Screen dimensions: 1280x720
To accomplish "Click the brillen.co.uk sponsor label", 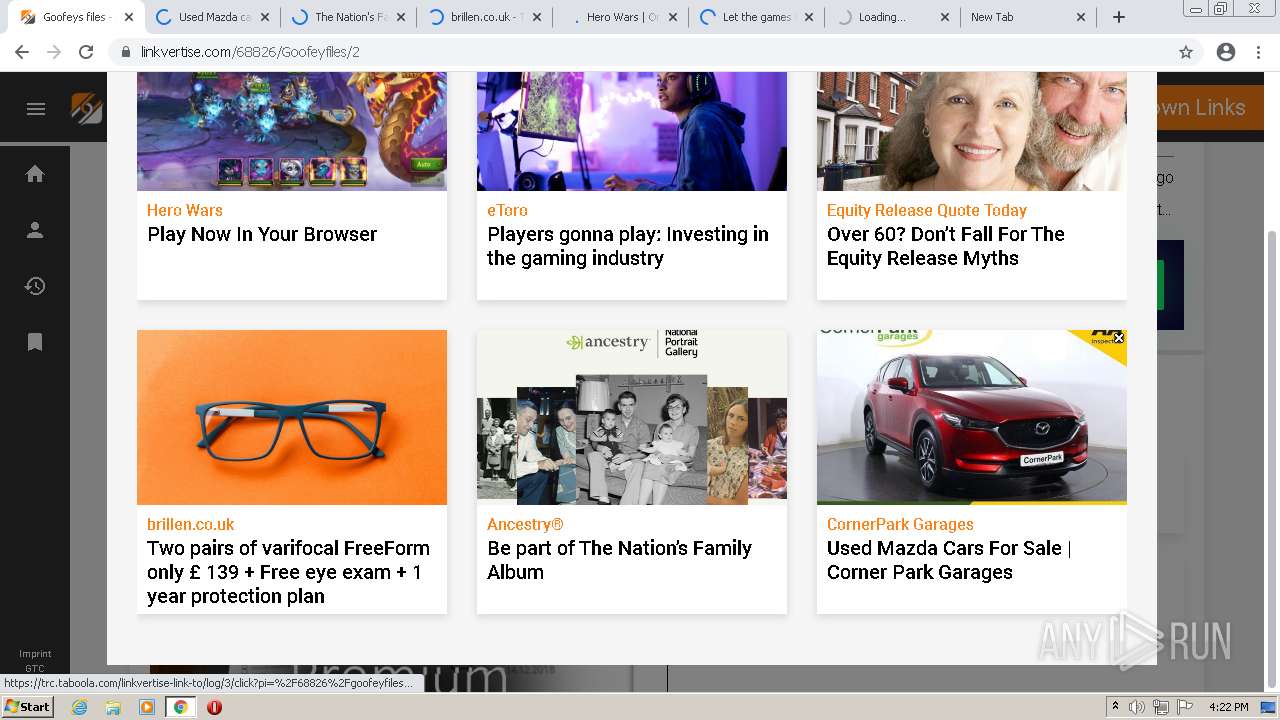I will tap(191, 524).
